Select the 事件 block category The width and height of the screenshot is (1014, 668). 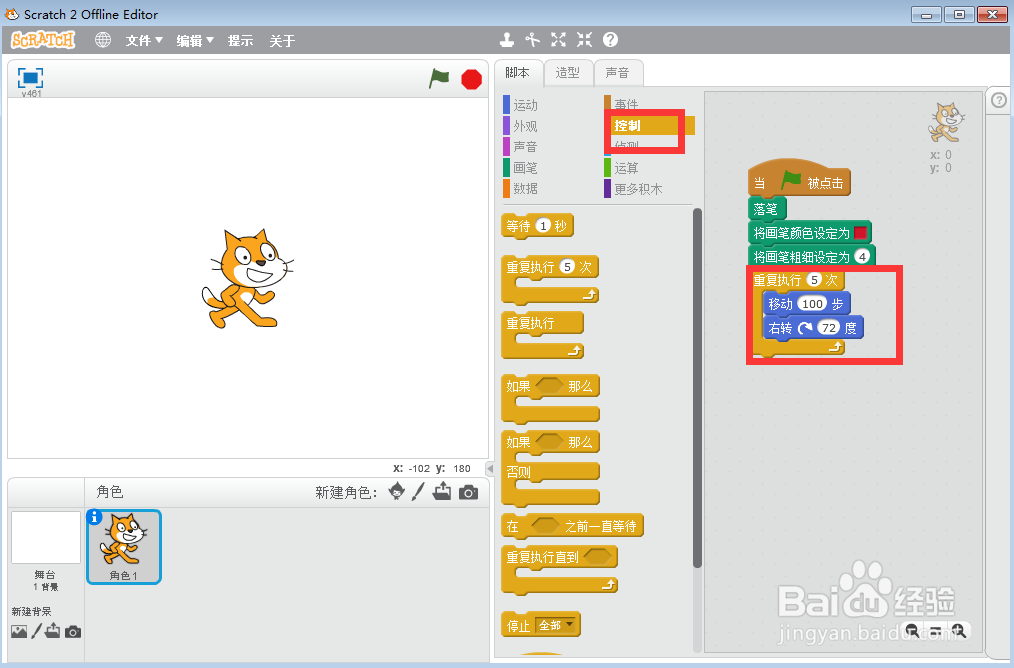[624, 104]
